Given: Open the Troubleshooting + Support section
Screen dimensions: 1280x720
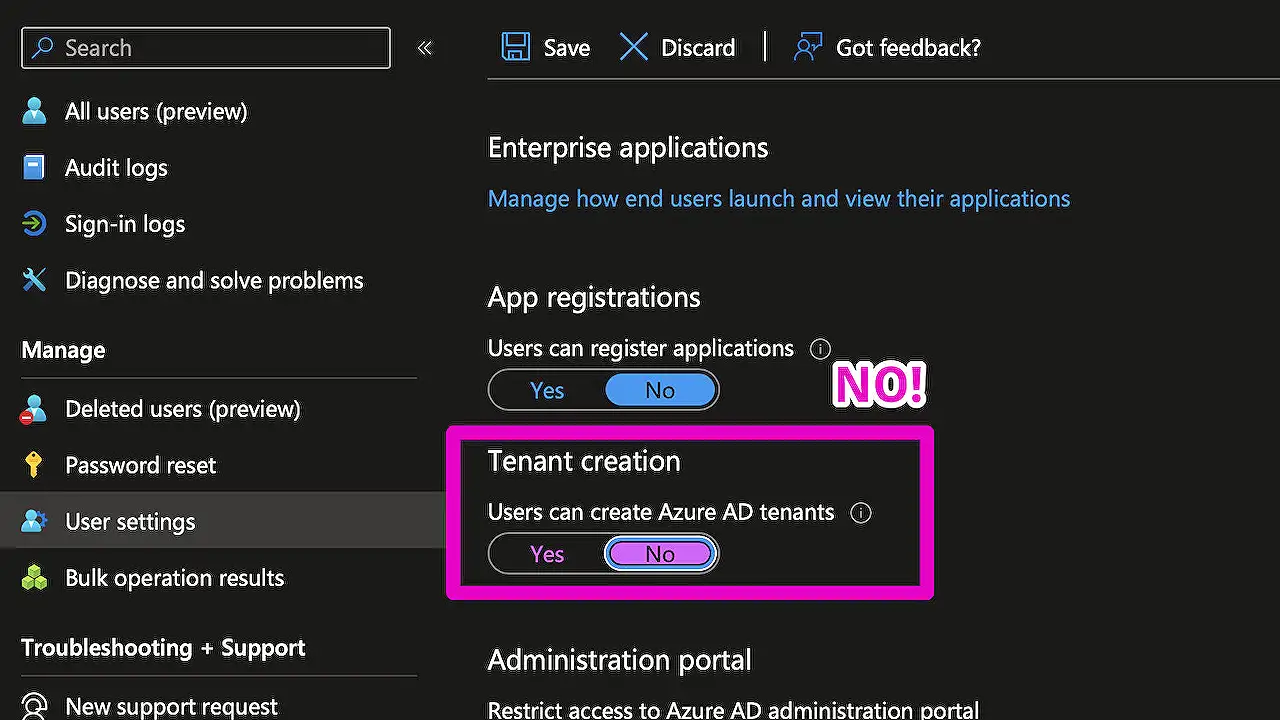Looking at the screenshot, I should point(163,648).
